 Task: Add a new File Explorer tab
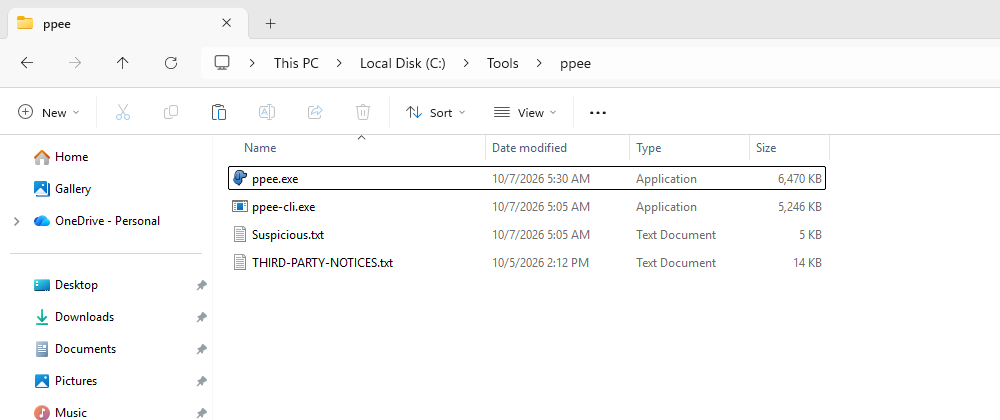[x=270, y=24]
